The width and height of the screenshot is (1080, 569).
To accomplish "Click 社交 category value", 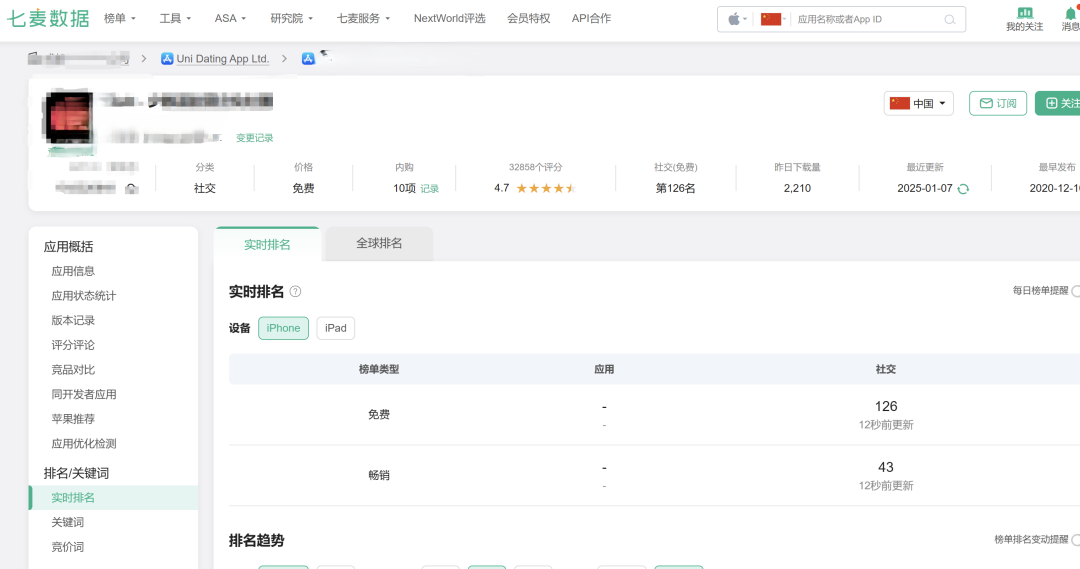I will click(x=205, y=188).
